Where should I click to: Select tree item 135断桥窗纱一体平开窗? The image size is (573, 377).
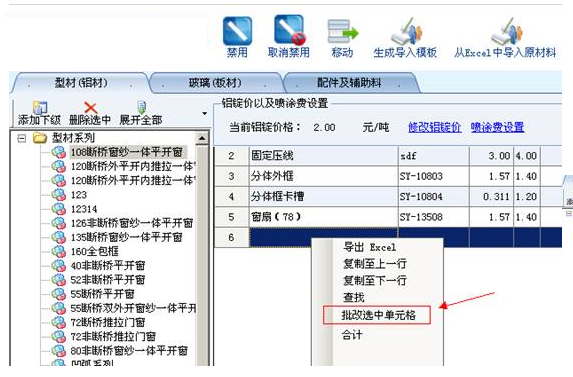click(x=126, y=237)
